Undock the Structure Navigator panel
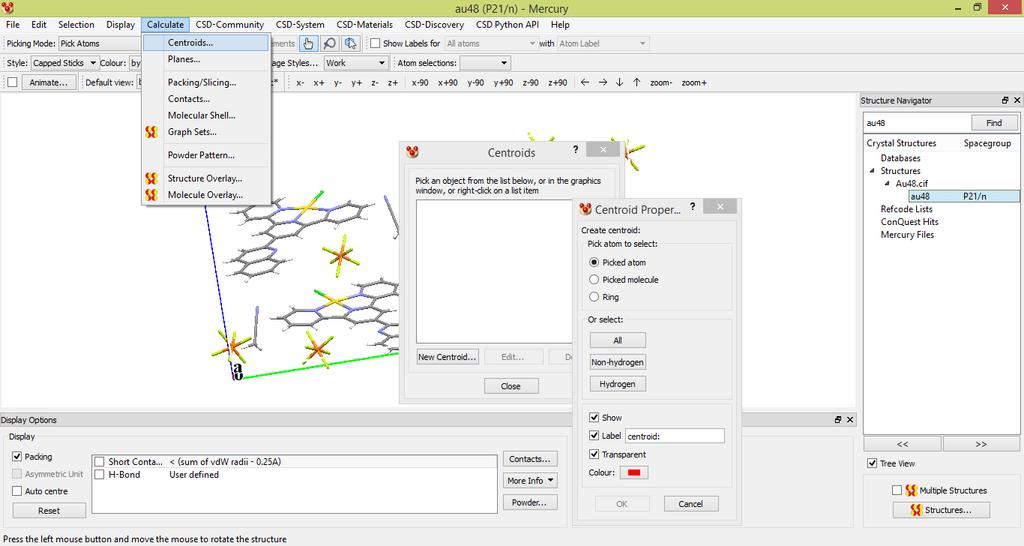1024x546 pixels. 1005,101
